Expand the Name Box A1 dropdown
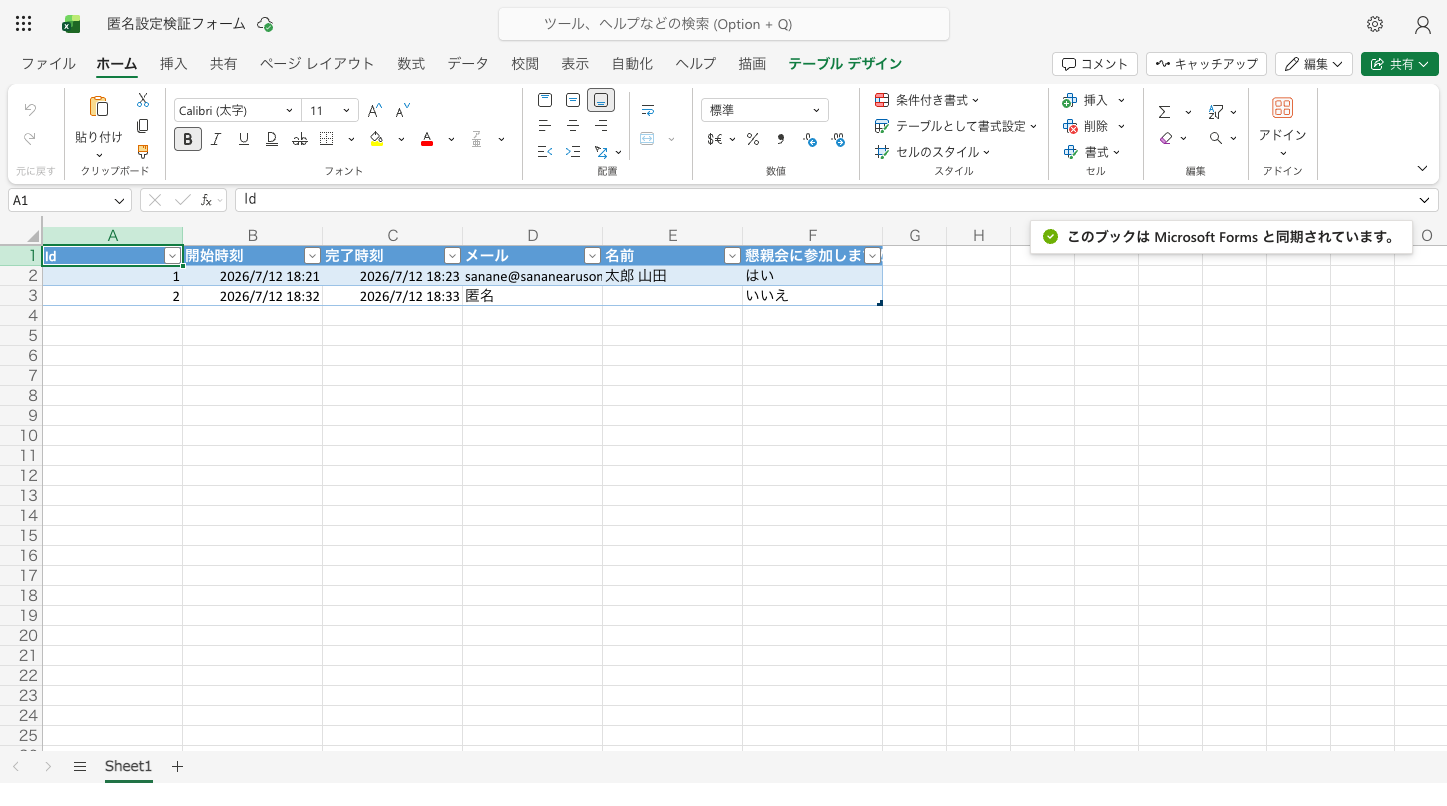Viewport: 1447px width, 806px height. coord(120,200)
